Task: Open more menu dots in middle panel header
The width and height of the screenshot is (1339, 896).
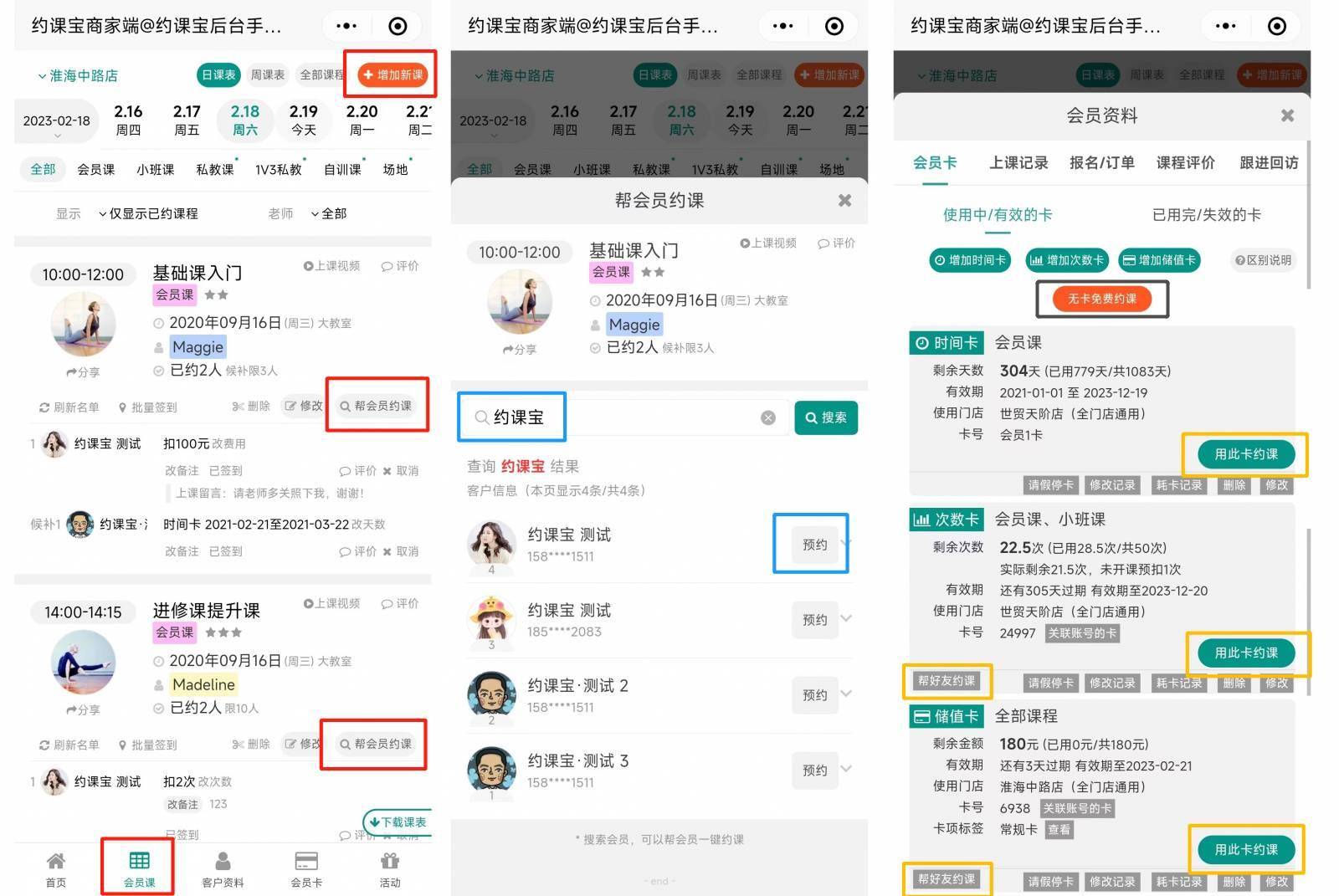Action: click(783, 26)
